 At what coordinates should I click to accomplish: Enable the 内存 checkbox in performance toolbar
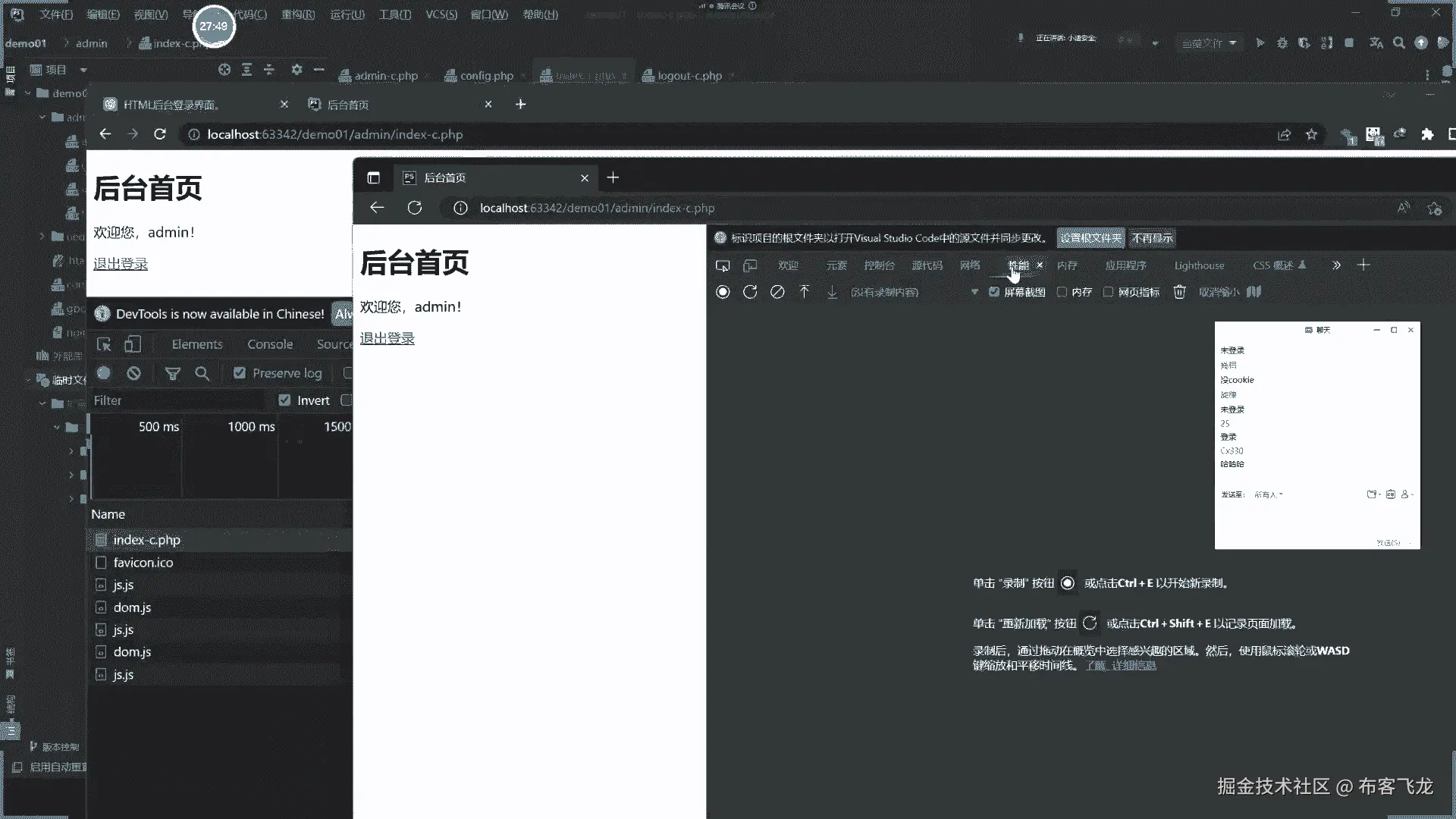(x=1062, y=292)
